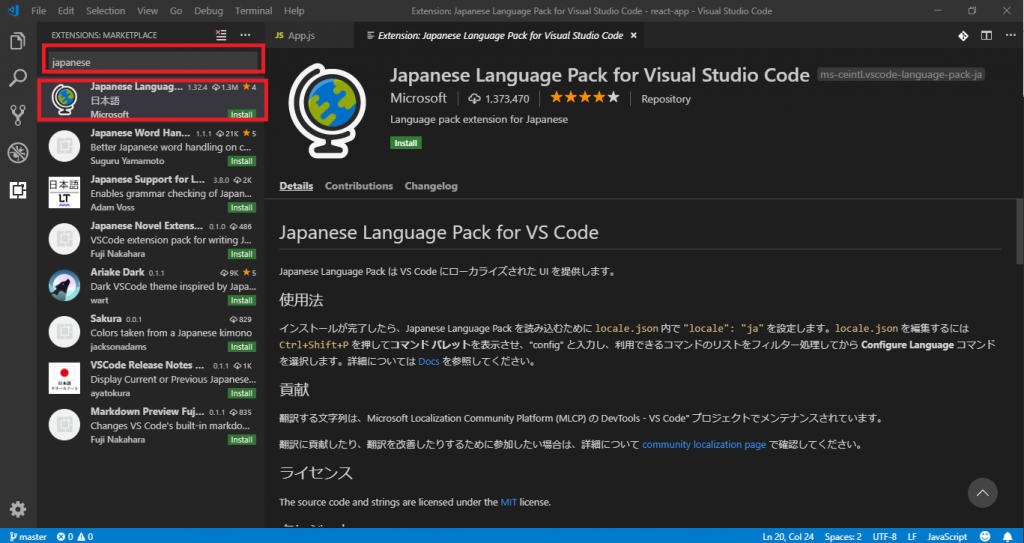1024x543 pixels.
Task: Open the Extensions view icon
Action: point(18,190)
